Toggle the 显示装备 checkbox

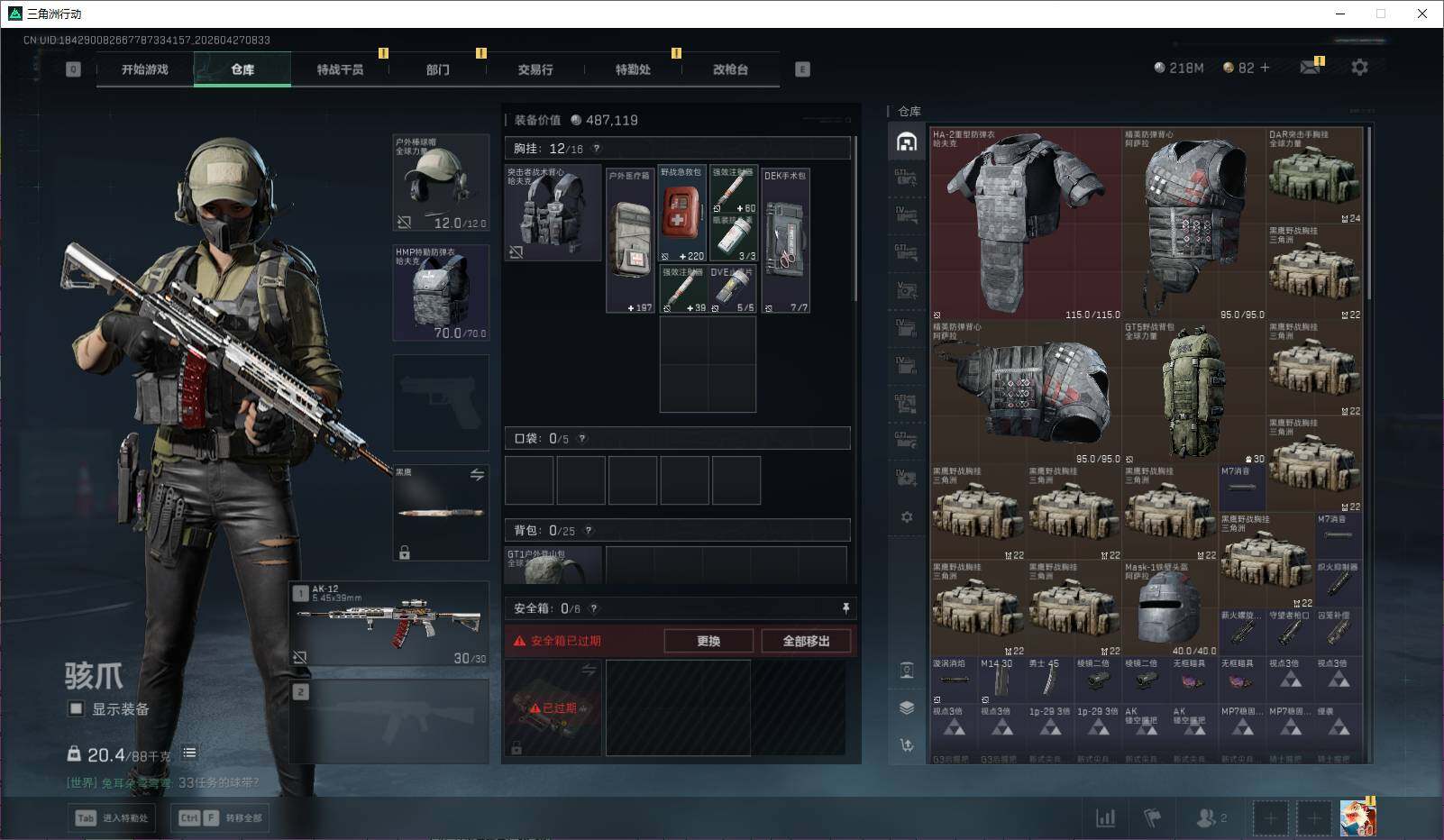tap(76, 708)
